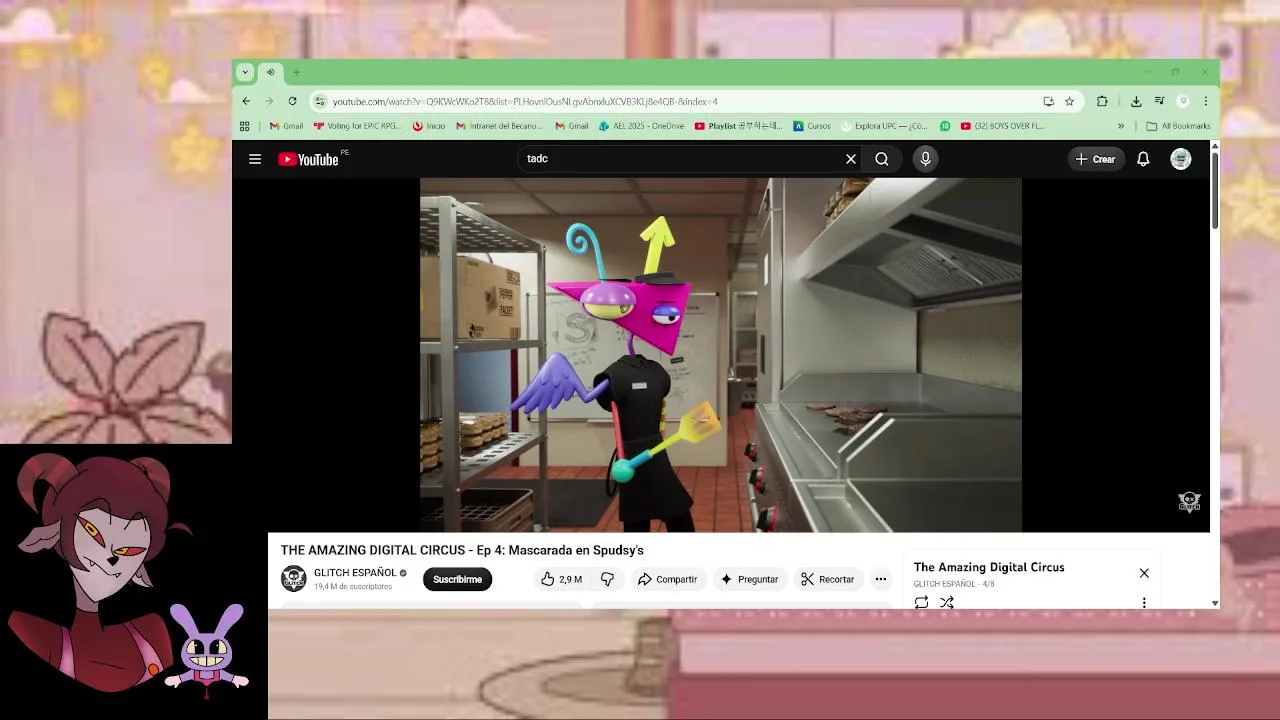Open the Chrome profile avatar
The image size is (1280, 720).
tap(1183, 101)
